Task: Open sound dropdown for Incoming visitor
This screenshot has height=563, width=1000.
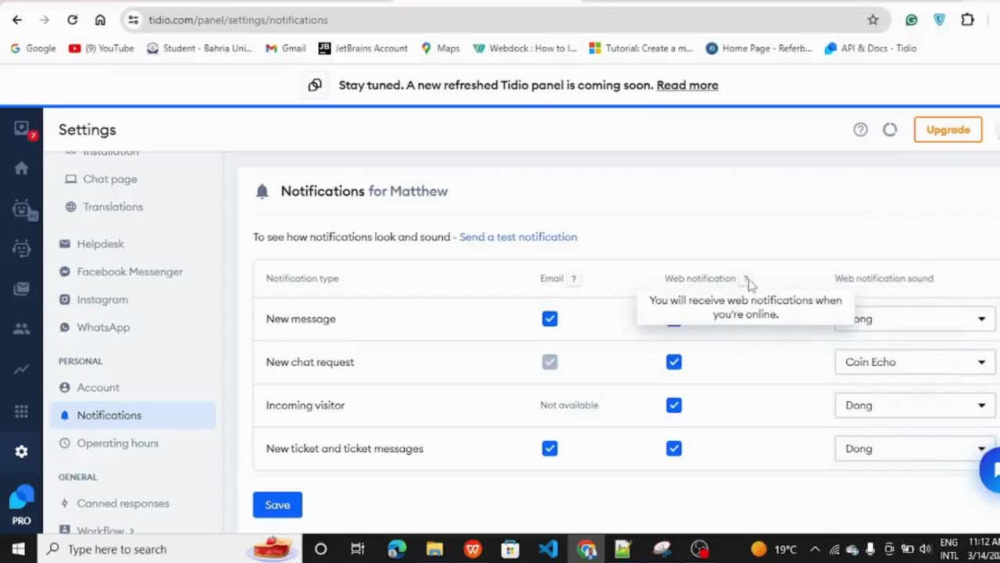Action: point(915,406)
